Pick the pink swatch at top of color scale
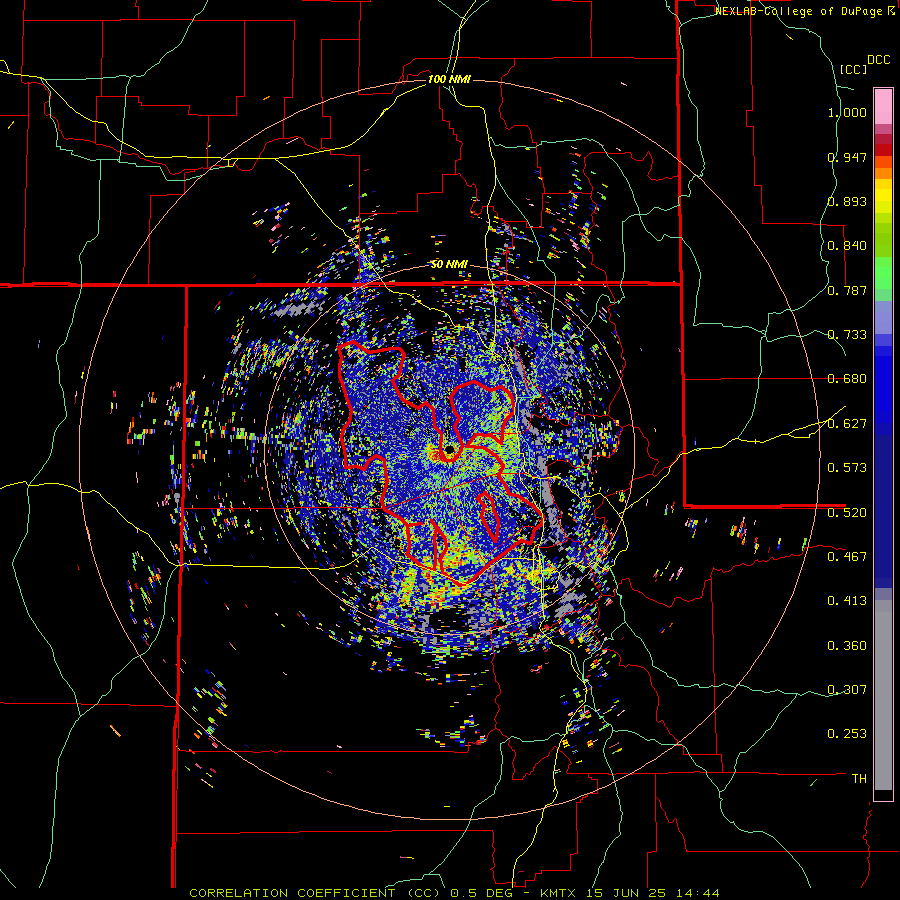This screenshot has height=900, width=900. tap(883, 106)
